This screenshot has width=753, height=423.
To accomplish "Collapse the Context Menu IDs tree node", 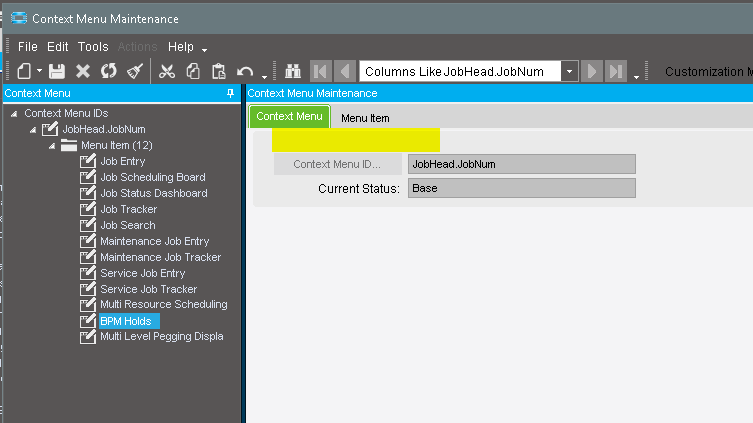I will (x=14, y=114).
